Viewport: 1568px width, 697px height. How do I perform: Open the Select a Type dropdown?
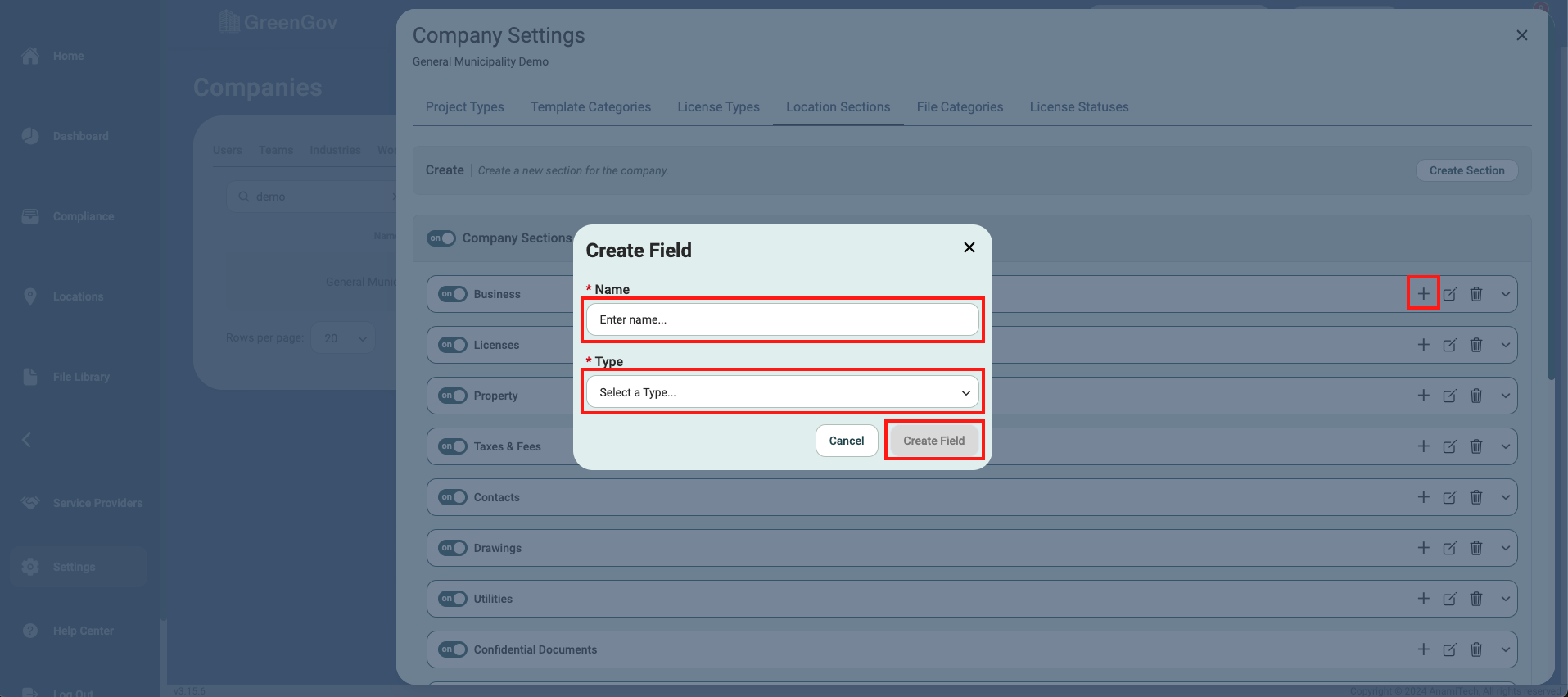coord(782,392)
